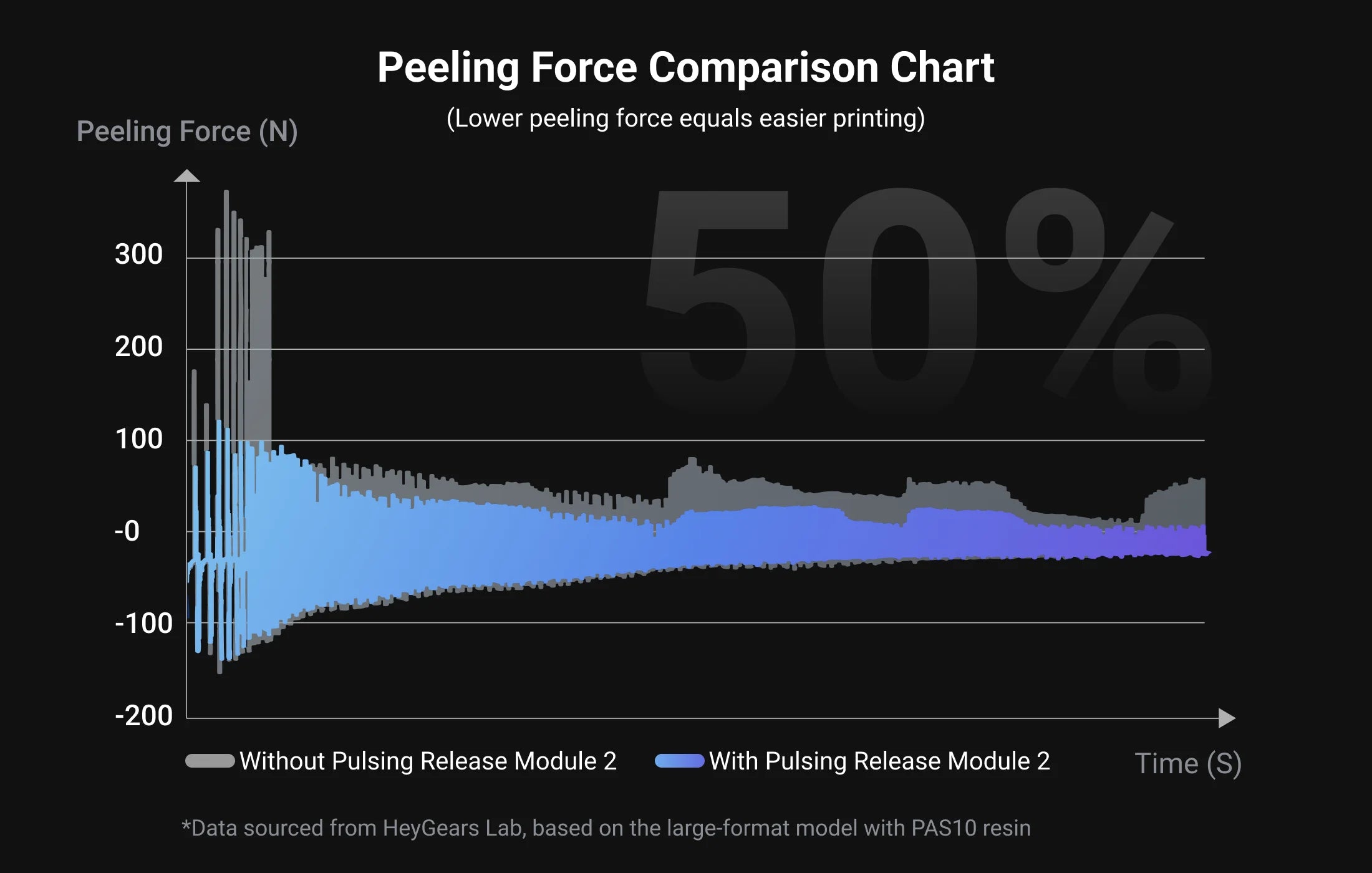Click the gray legend swatch for Without Pulsing
This screenshot has height=873, width=1372.
pos(210,761)
